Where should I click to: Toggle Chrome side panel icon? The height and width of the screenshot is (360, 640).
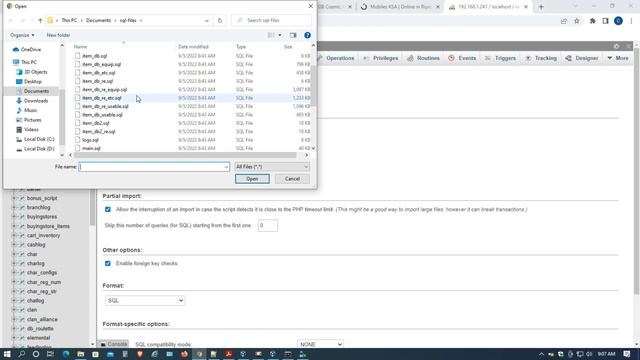[605, 21]
